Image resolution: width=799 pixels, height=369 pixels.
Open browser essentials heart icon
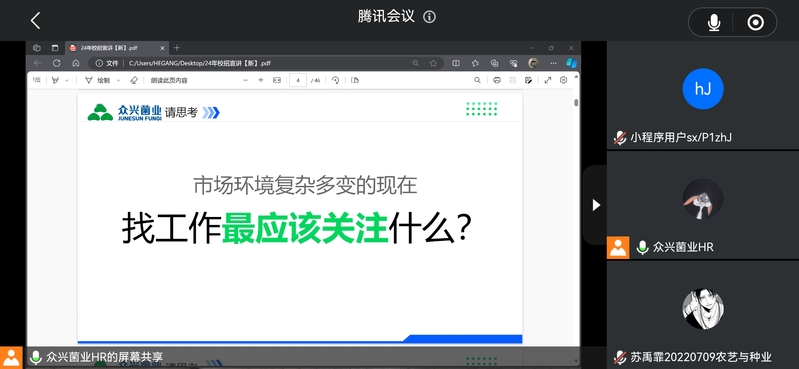click(x=514, y=63)
